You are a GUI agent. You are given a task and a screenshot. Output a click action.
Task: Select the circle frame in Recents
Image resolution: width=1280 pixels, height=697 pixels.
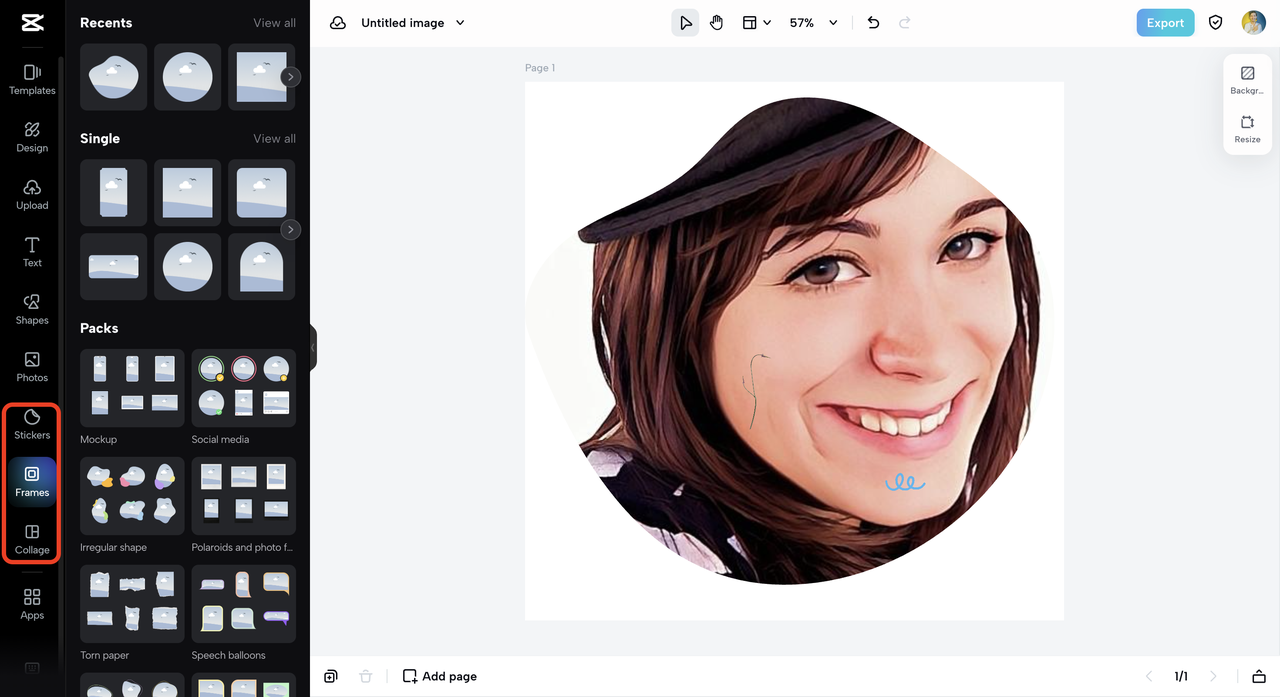click(x=187, y=77)
